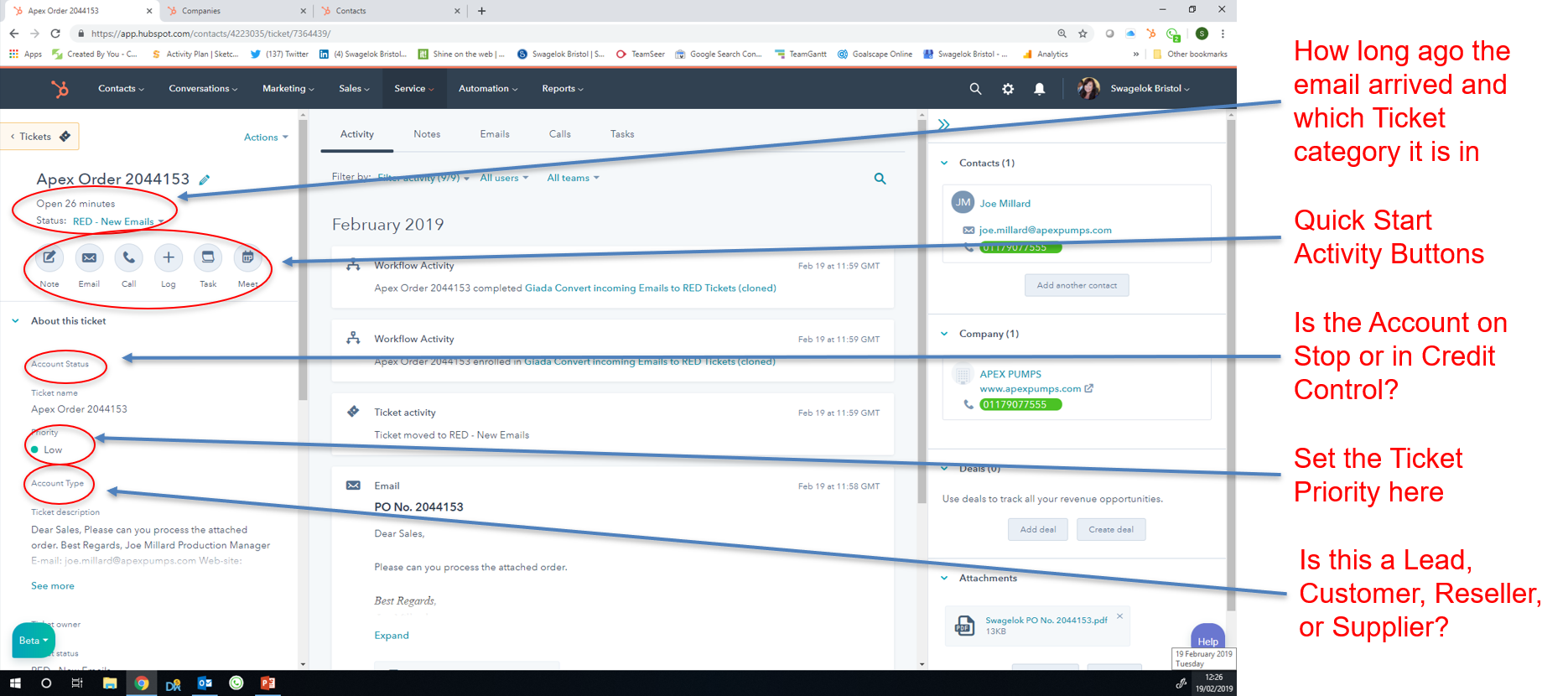The image size is (1568, 696).
Task: Collapse the About this ticket section
Action: click(x=15, y=321)
